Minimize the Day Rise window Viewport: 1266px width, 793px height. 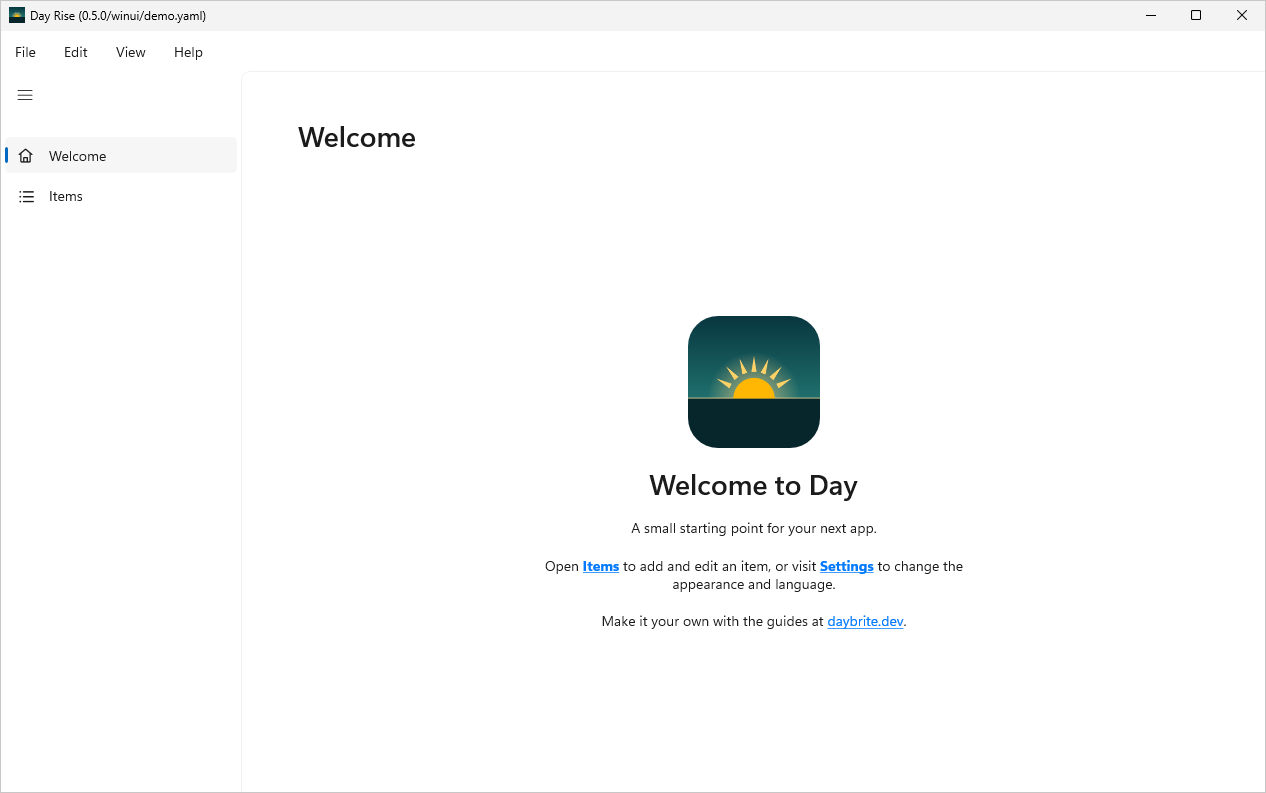pyautogui.click(x=1151, y=15)
